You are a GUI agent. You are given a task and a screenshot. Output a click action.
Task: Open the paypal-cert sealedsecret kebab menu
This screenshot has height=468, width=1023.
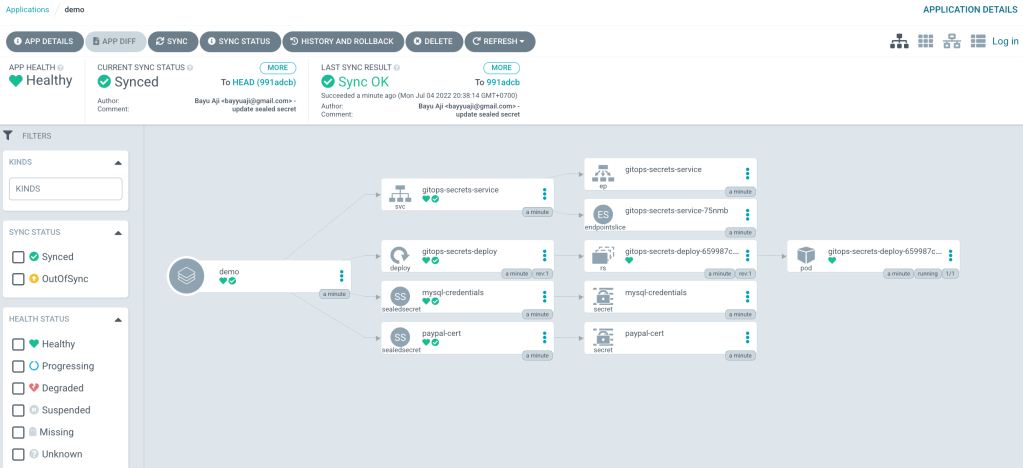pos(545,337)
